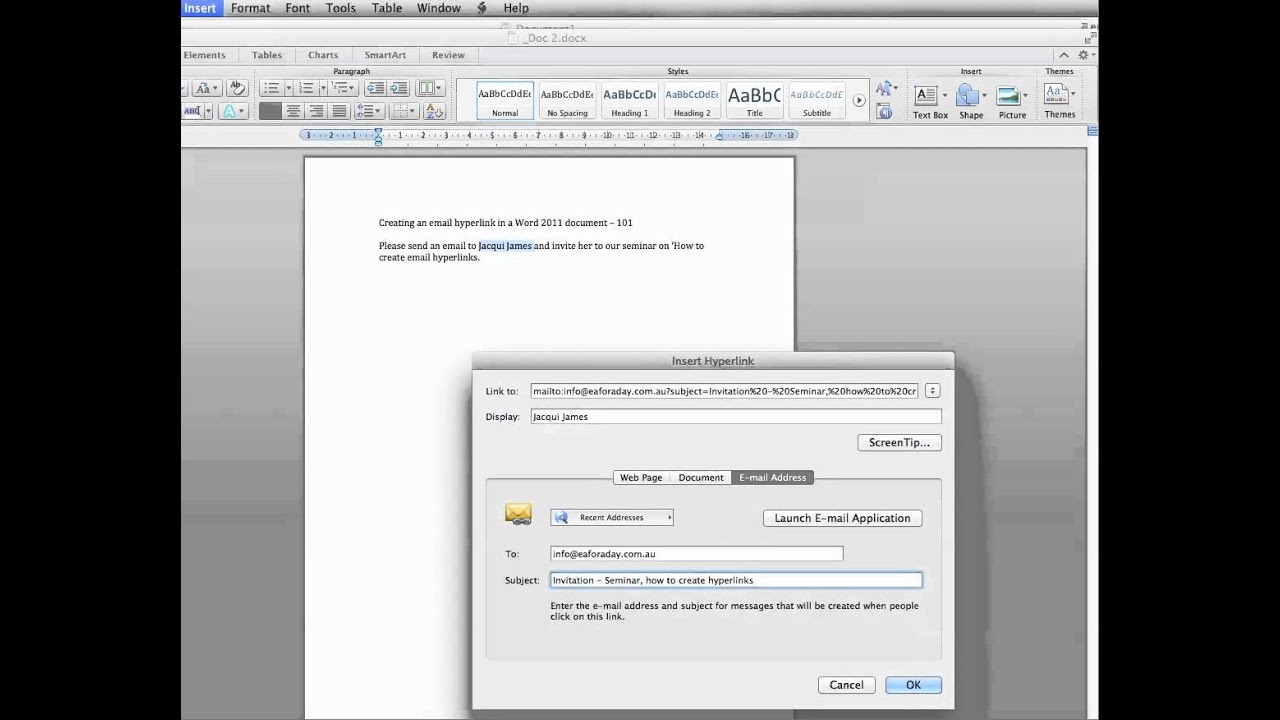1280x720 pixels.
Task: Click Cancel in Insert Hyperlink dialog
Action: tap(846, 685)
